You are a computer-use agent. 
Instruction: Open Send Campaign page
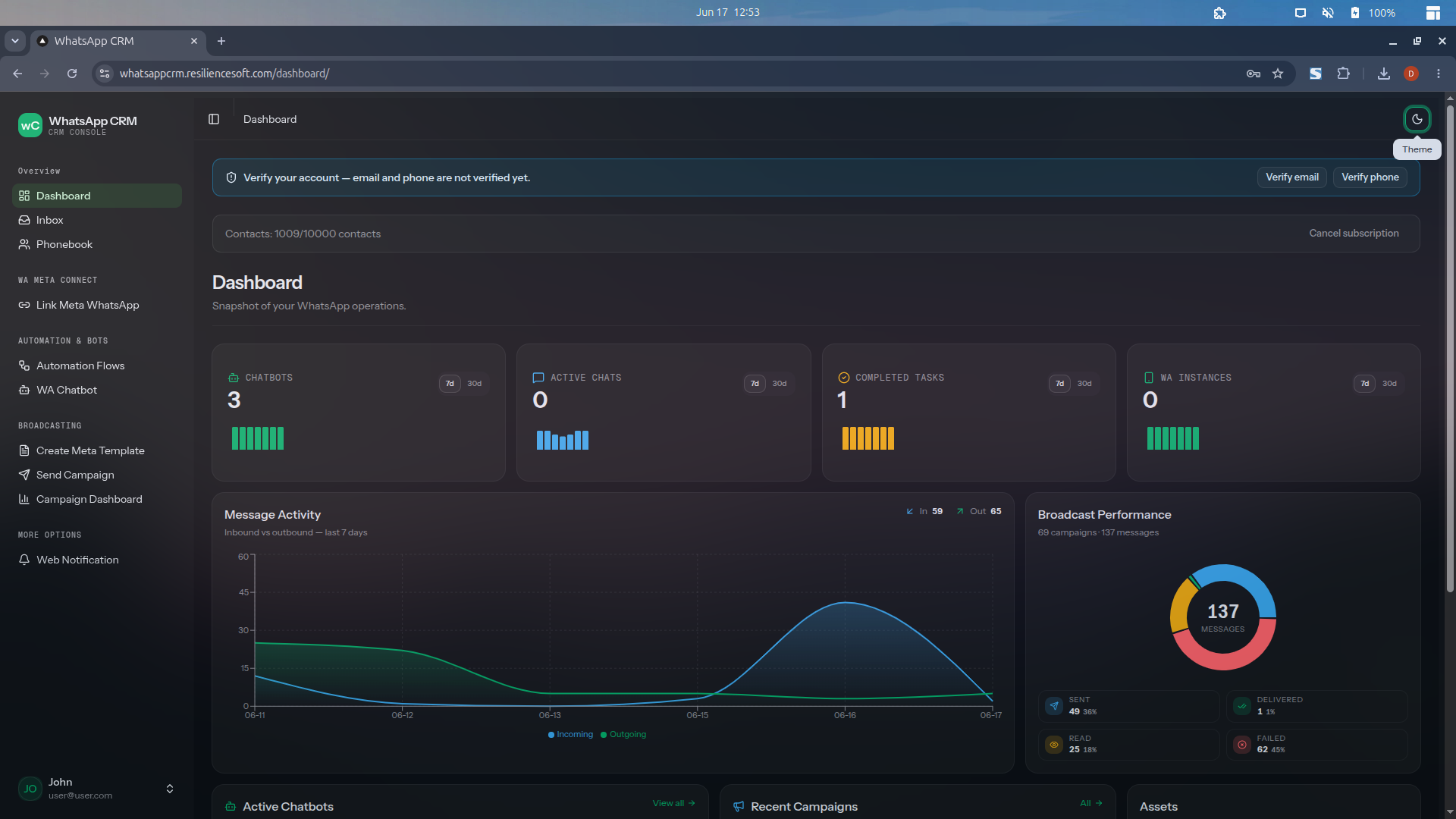[97, 475]
